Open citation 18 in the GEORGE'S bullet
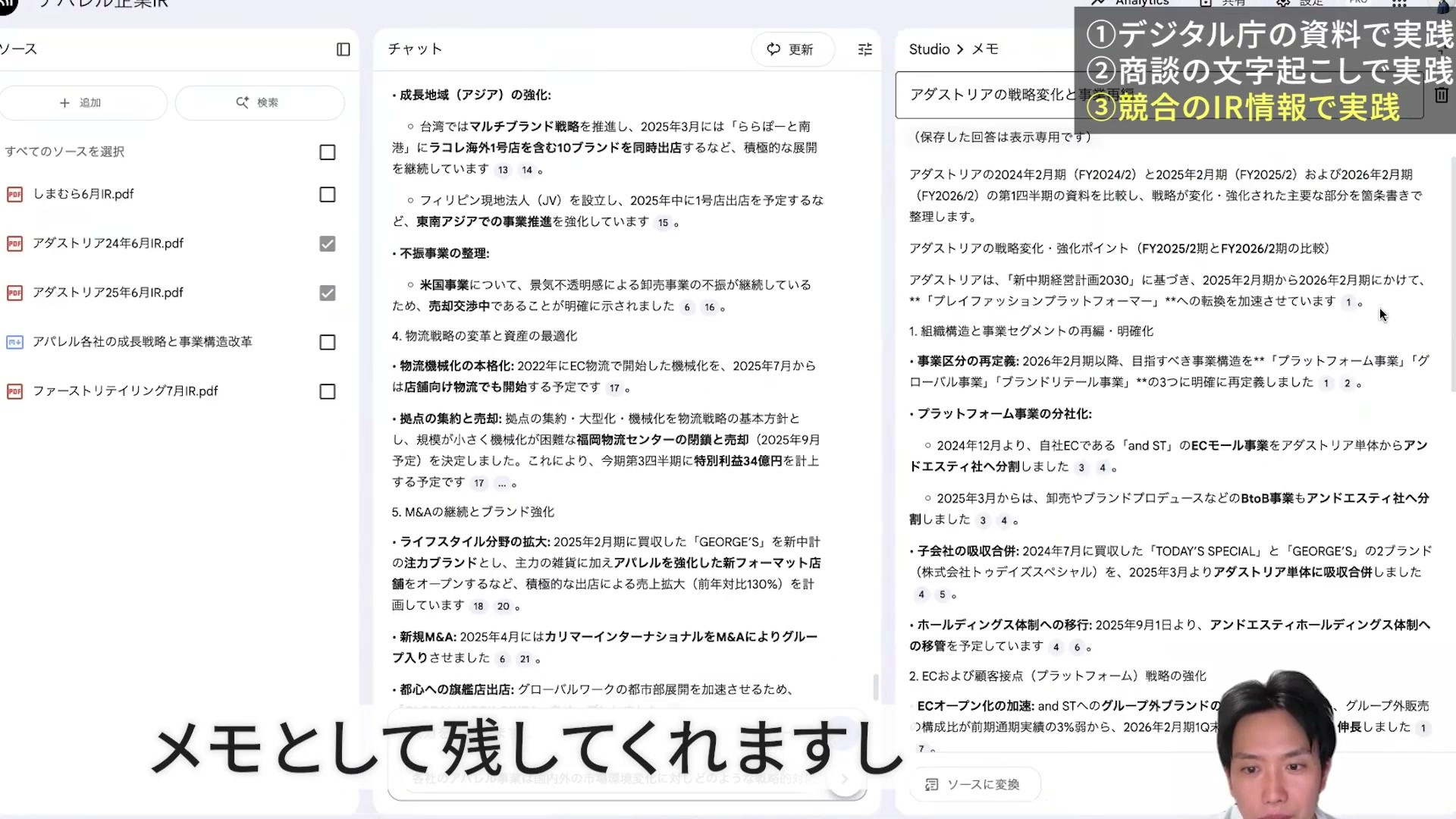The width and height of the screenshot is (1456, 819). [478, 607]
